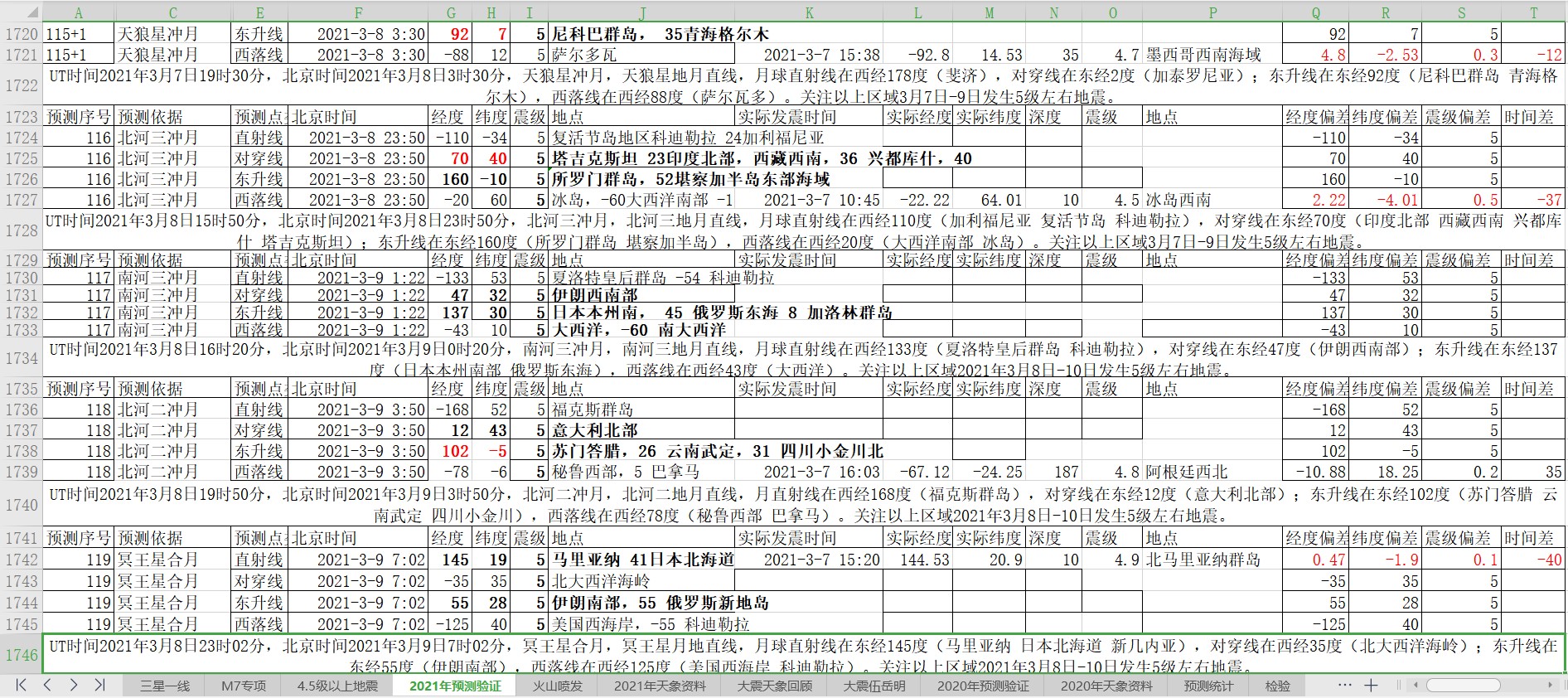Screen dimensions: 1568x698
Task: Select row 1746 header
Action: tap(22, 655)
